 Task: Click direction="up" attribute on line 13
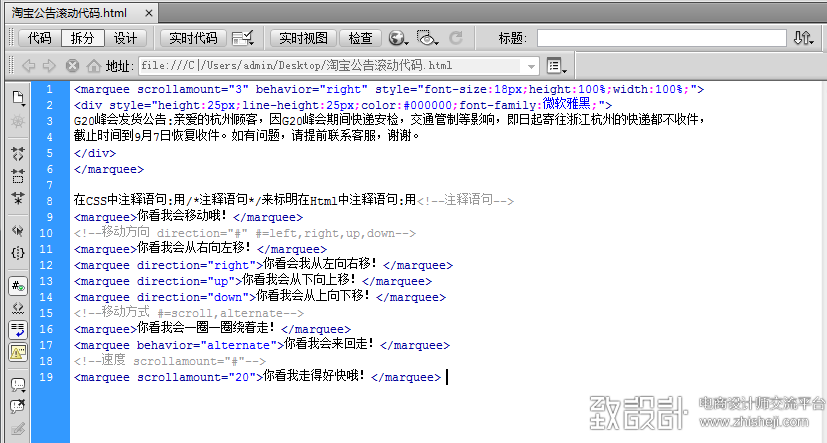pos(189,281)
